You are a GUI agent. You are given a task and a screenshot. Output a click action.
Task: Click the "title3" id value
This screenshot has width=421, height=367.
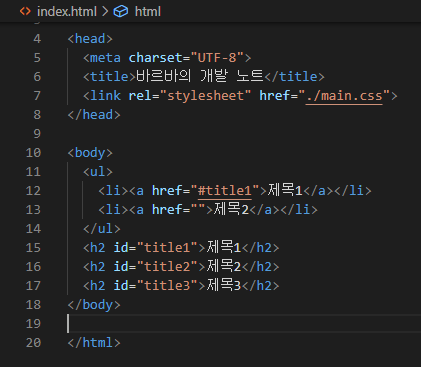click(167, 286)
